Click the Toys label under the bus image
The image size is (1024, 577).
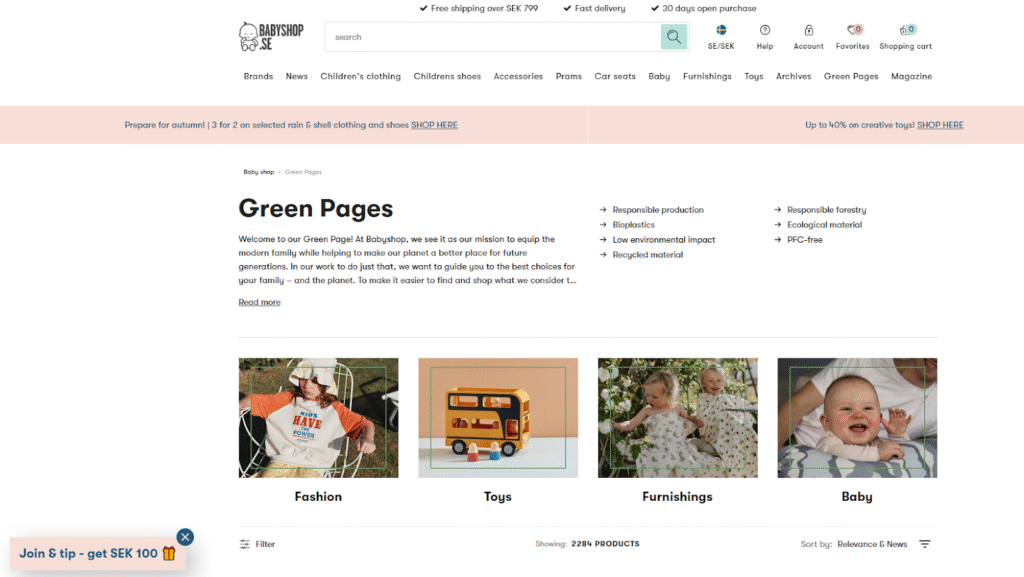pyautogui.click(x=498, y=497)
